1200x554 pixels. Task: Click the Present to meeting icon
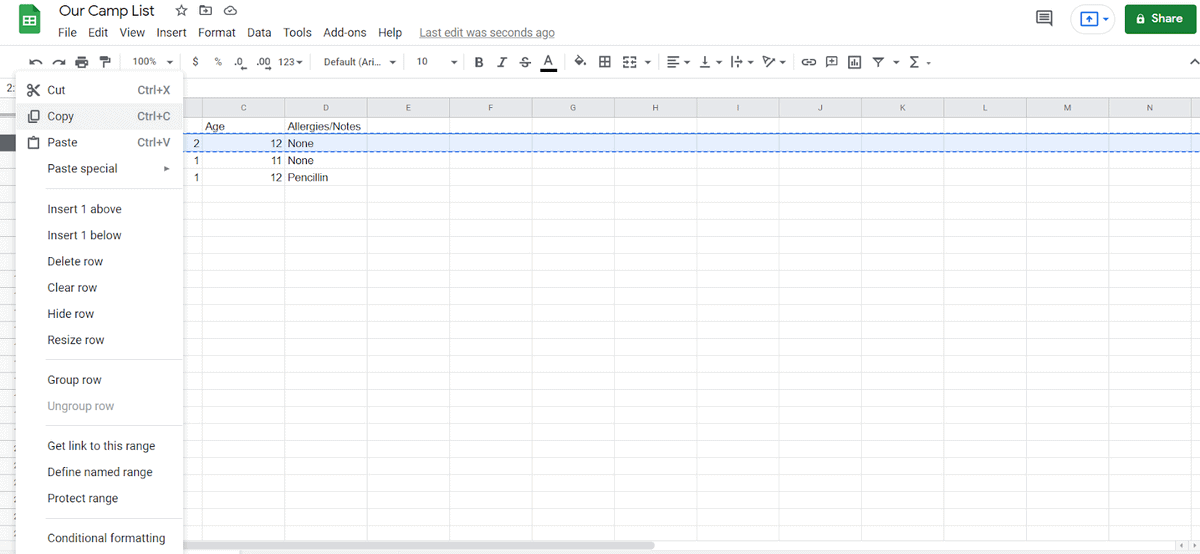pos(1090,19)
